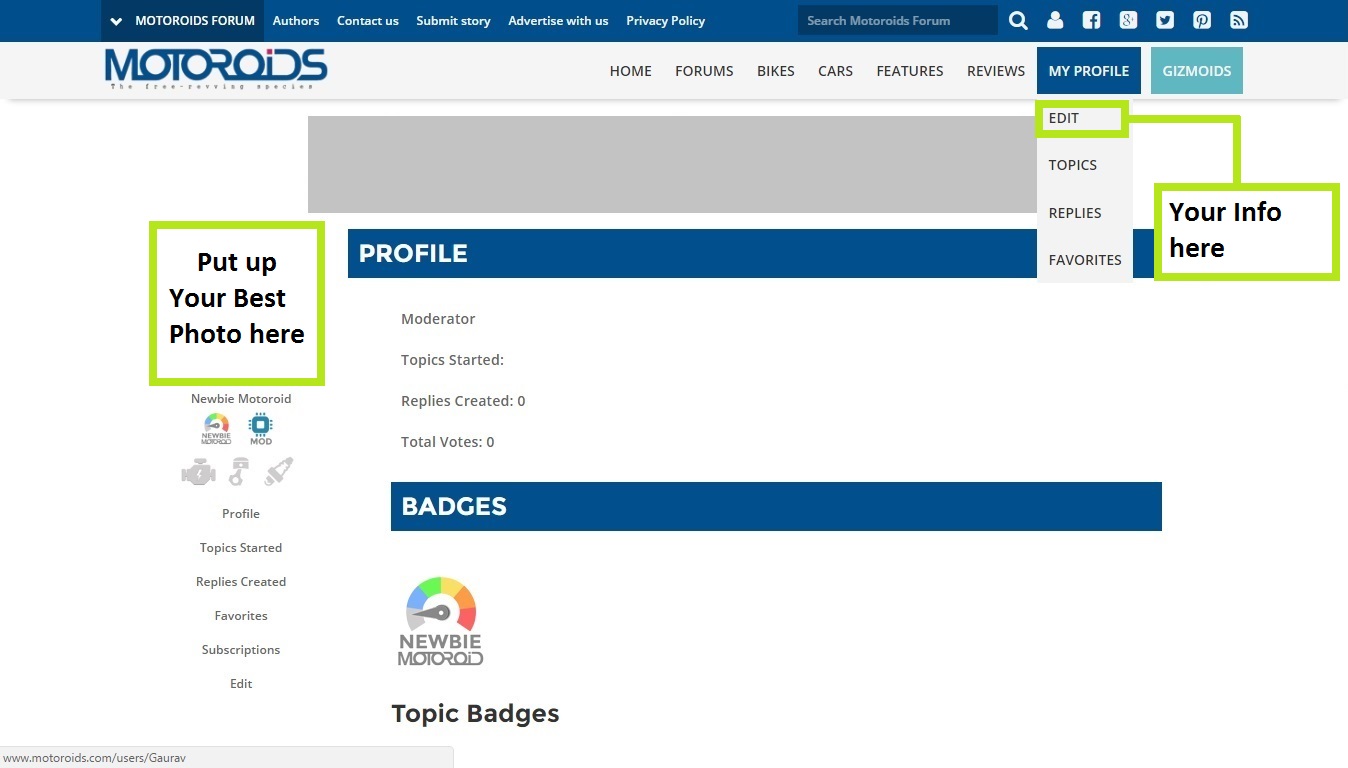The height and width of the screenshot is (768, 1348).
Task: Click the large Newbie Motoroid badge image
Action: [x=441, y=621]
